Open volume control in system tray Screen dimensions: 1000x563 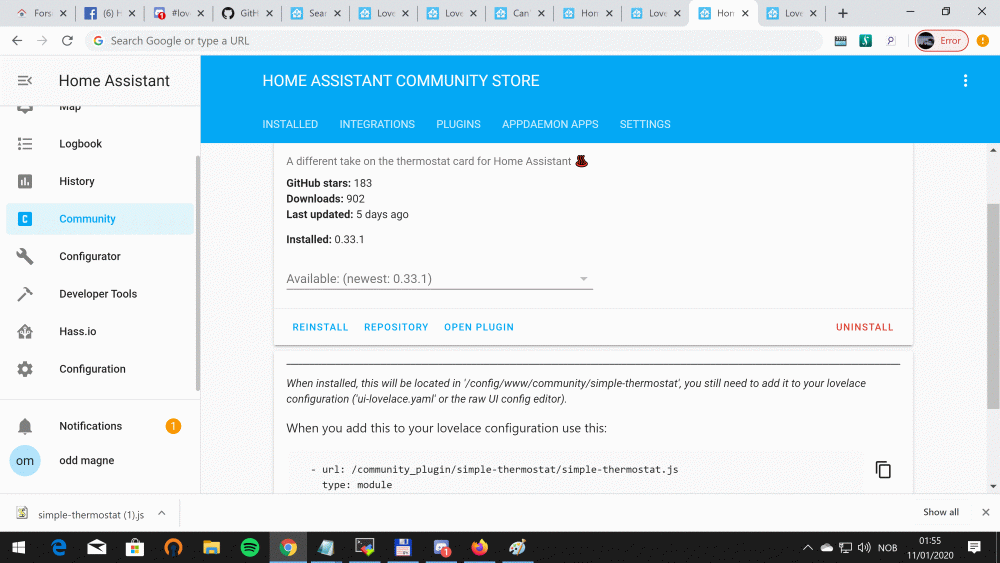[864, 548]
